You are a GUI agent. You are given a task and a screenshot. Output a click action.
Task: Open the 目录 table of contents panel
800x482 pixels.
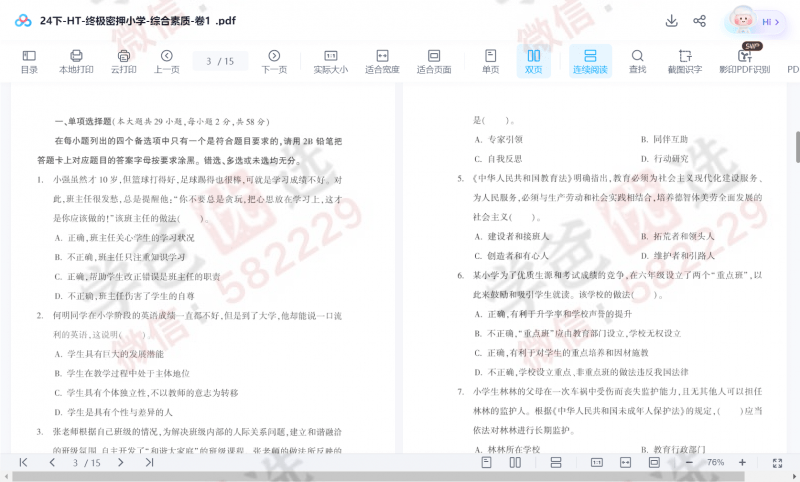pos(29,62)
